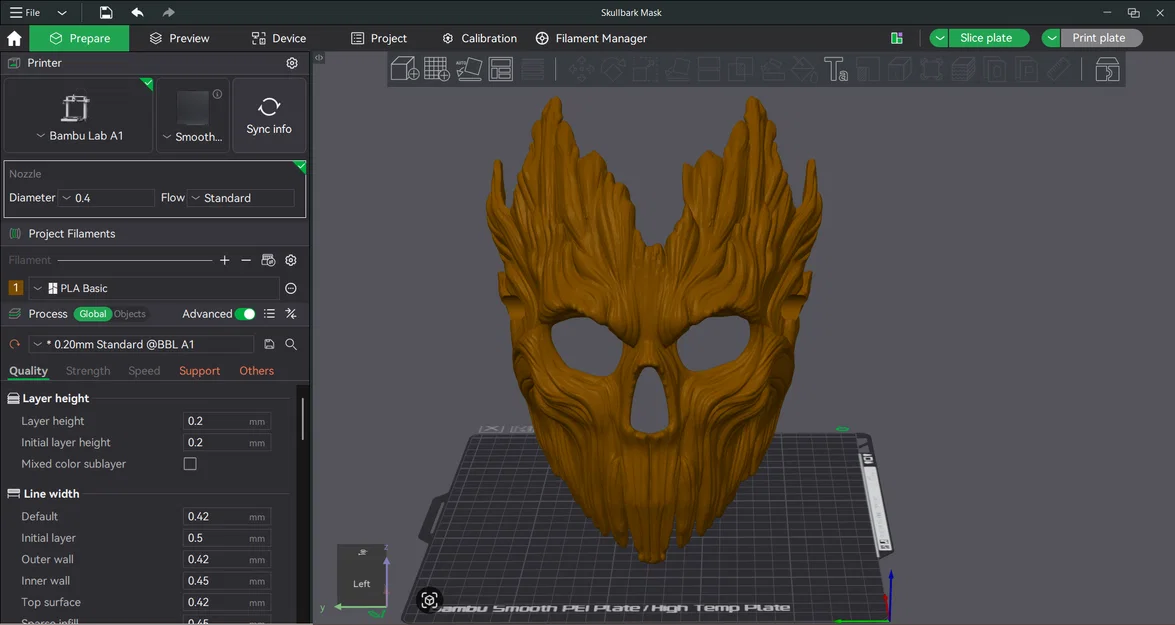Enable Mixed color sublayer checkbox

pos(190,464)
